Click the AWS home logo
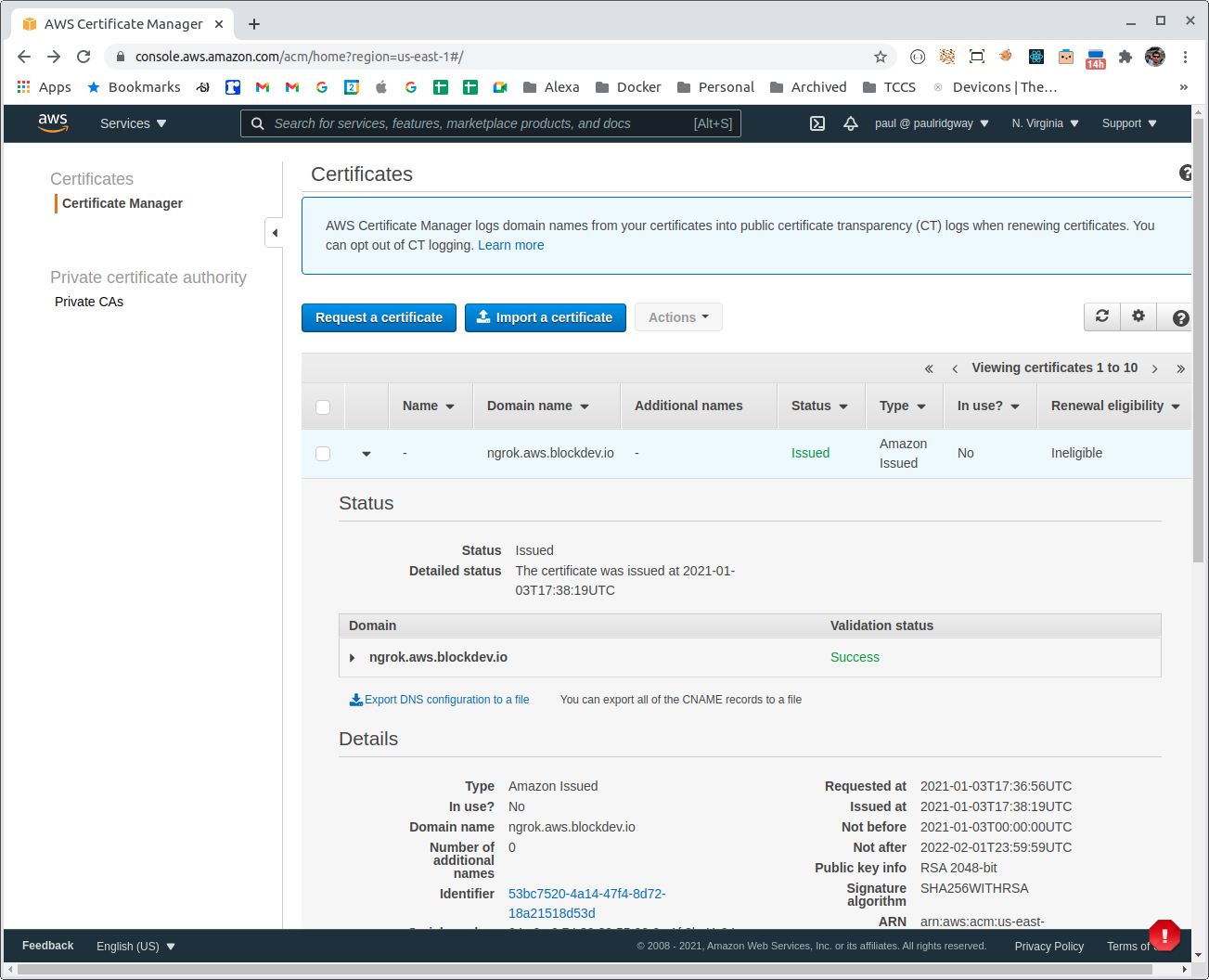Viewport: 1209px width, 980px height. [53, 122]
